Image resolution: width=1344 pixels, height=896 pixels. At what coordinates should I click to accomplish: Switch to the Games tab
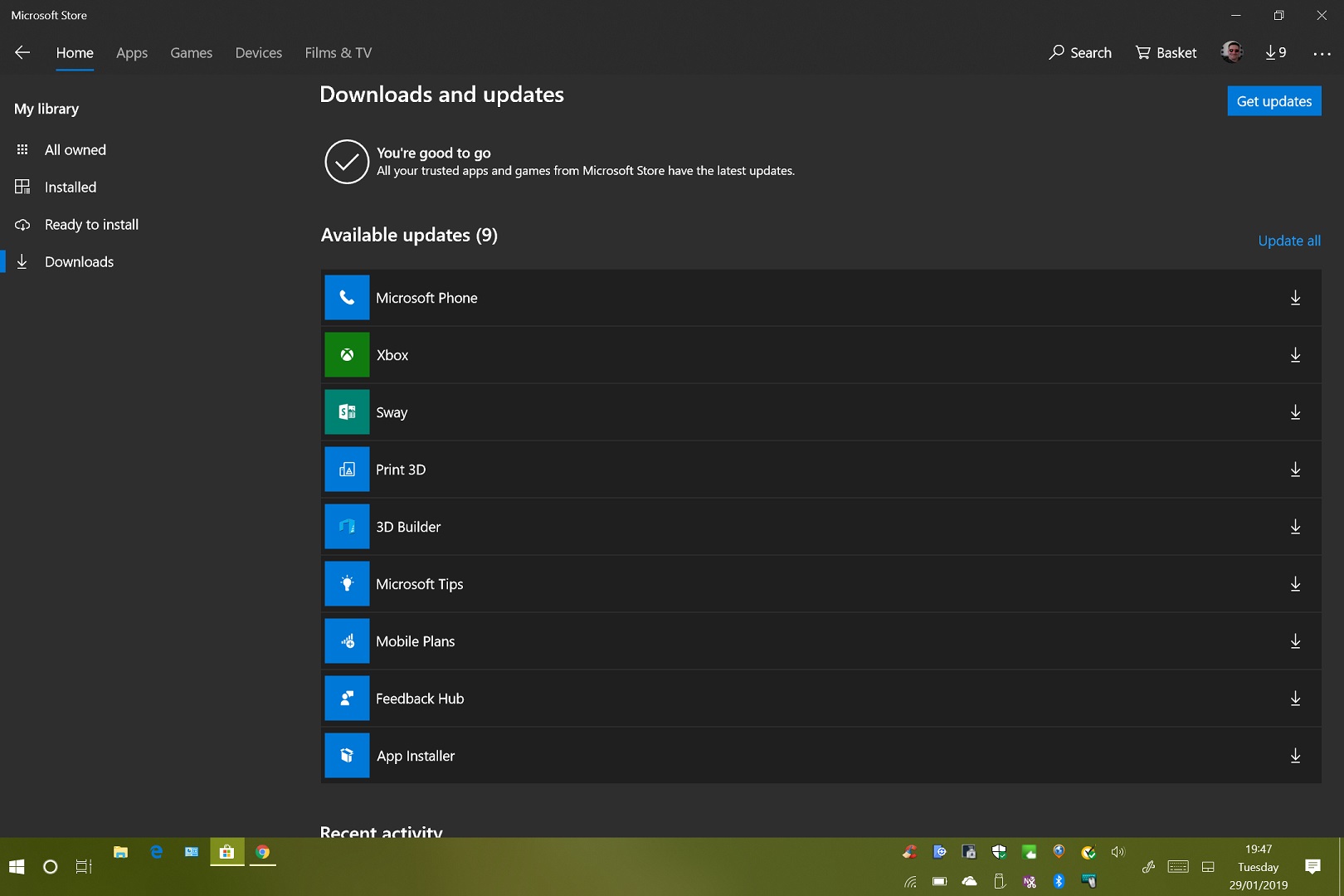[x=192, y=52]
